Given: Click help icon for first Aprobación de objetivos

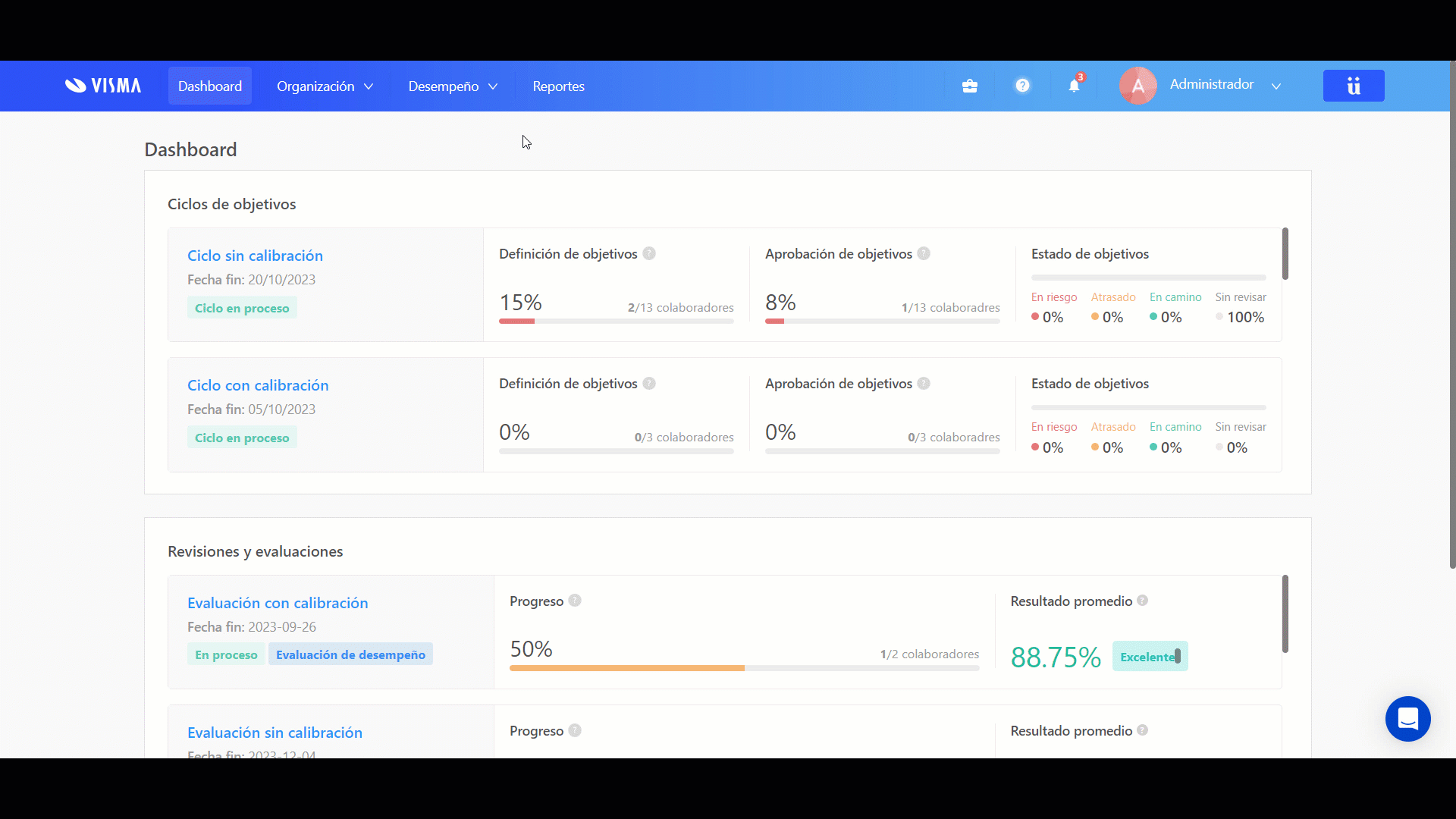Looking at the screenshot, I should (x=924, y=253).
